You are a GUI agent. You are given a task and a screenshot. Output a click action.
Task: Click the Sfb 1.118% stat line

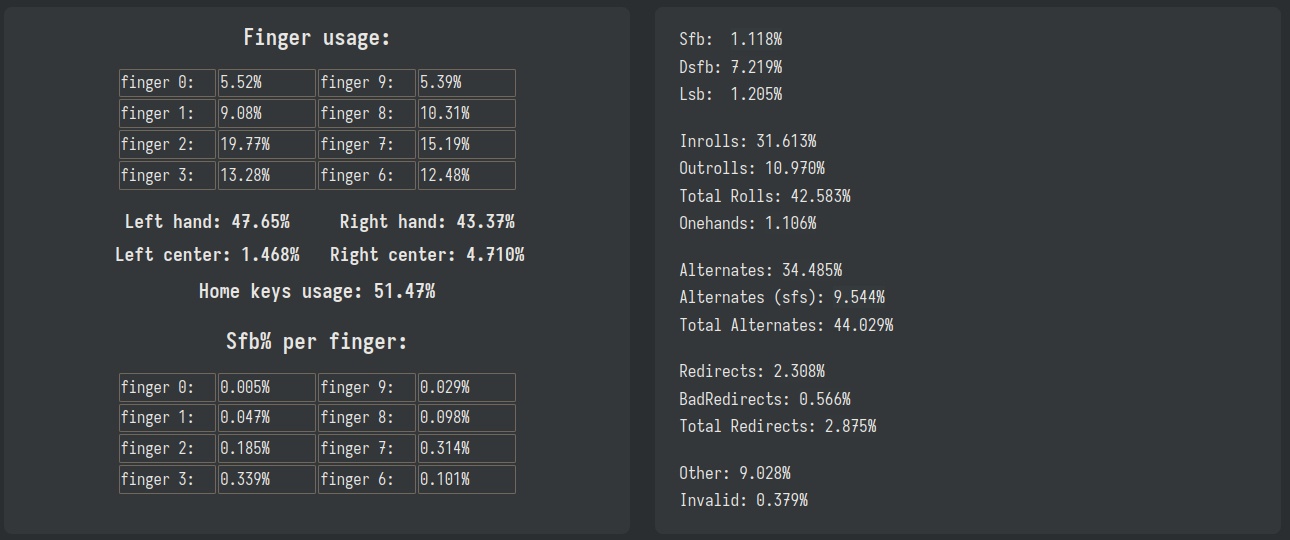(730, 39)
